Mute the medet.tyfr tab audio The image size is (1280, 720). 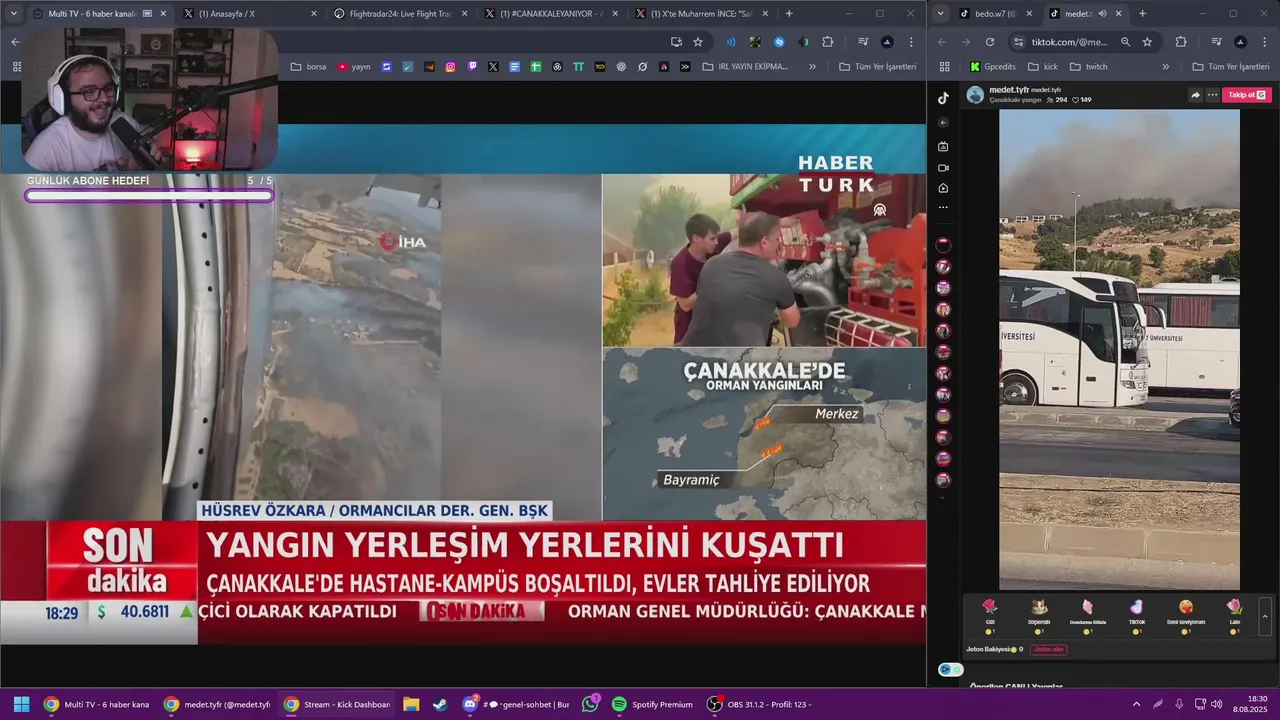pos(1102,14)
